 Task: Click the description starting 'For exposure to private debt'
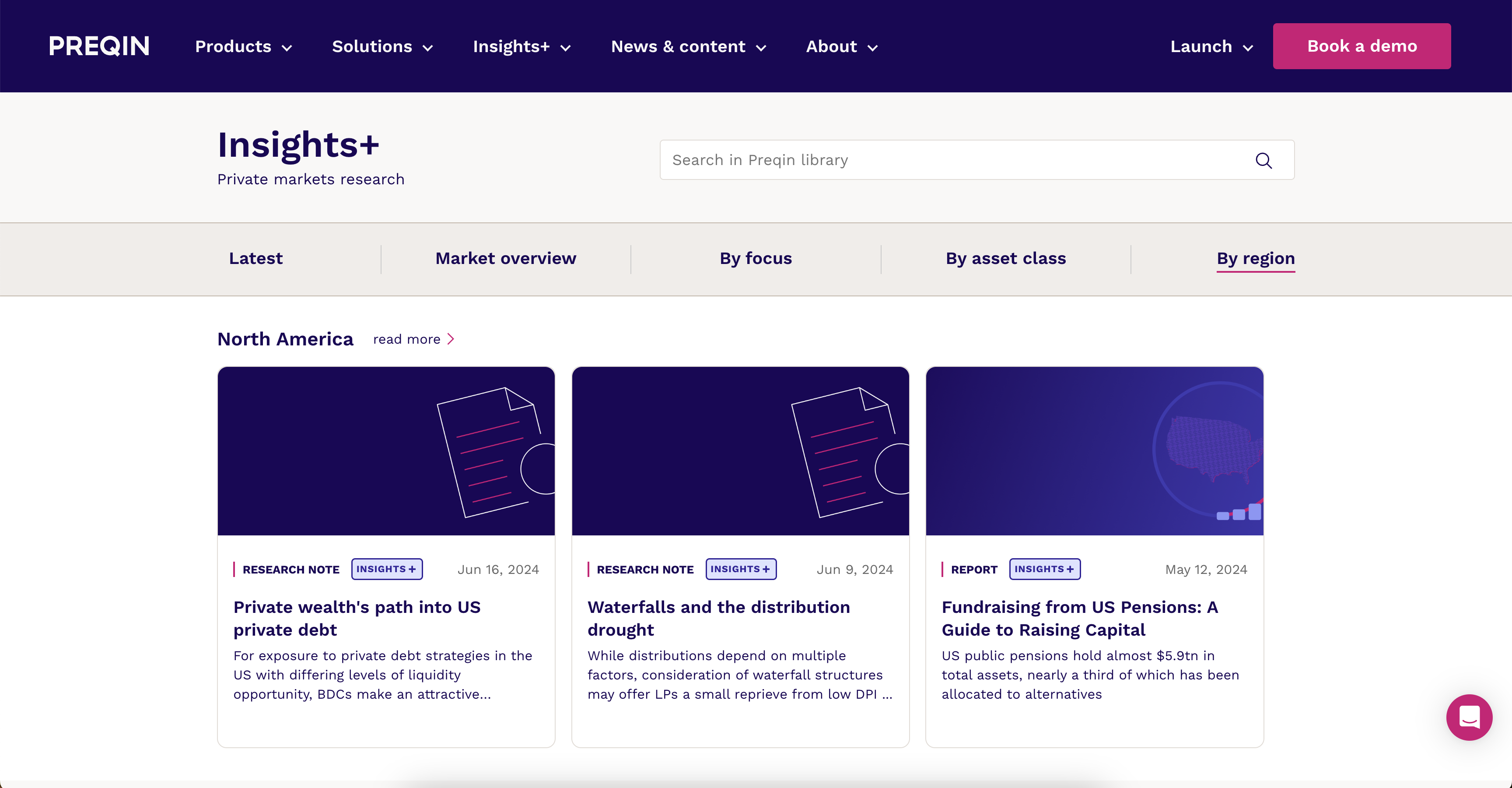tap(383, 675)
